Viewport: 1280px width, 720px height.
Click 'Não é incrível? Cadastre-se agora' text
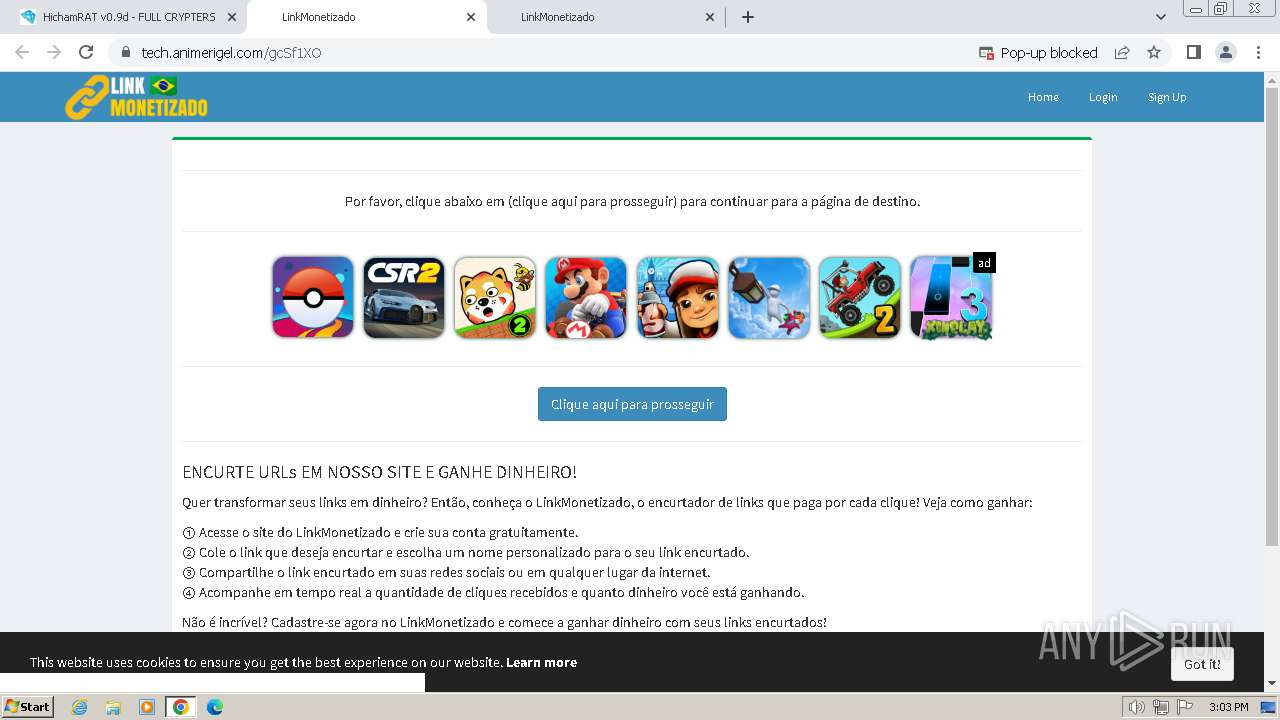click(504, 622)
